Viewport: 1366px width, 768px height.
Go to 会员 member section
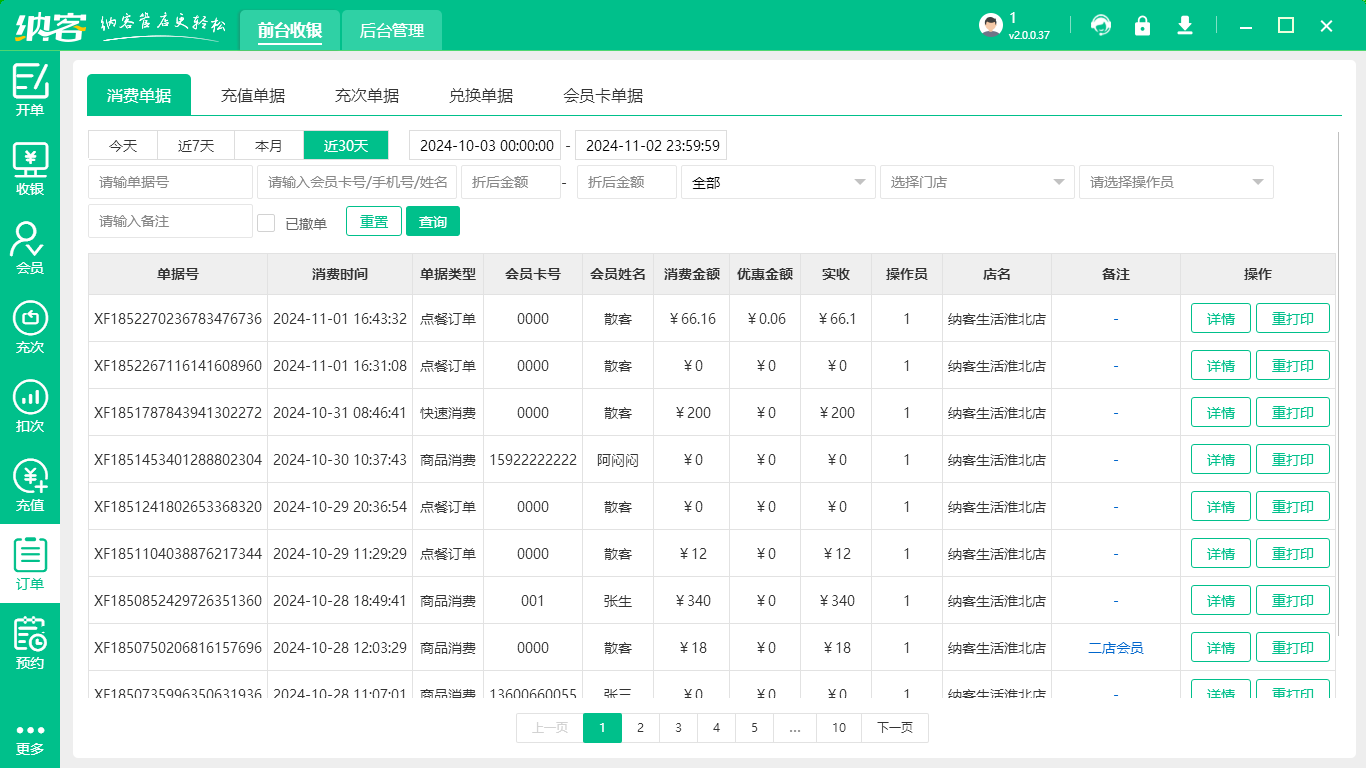coord(30,248)
